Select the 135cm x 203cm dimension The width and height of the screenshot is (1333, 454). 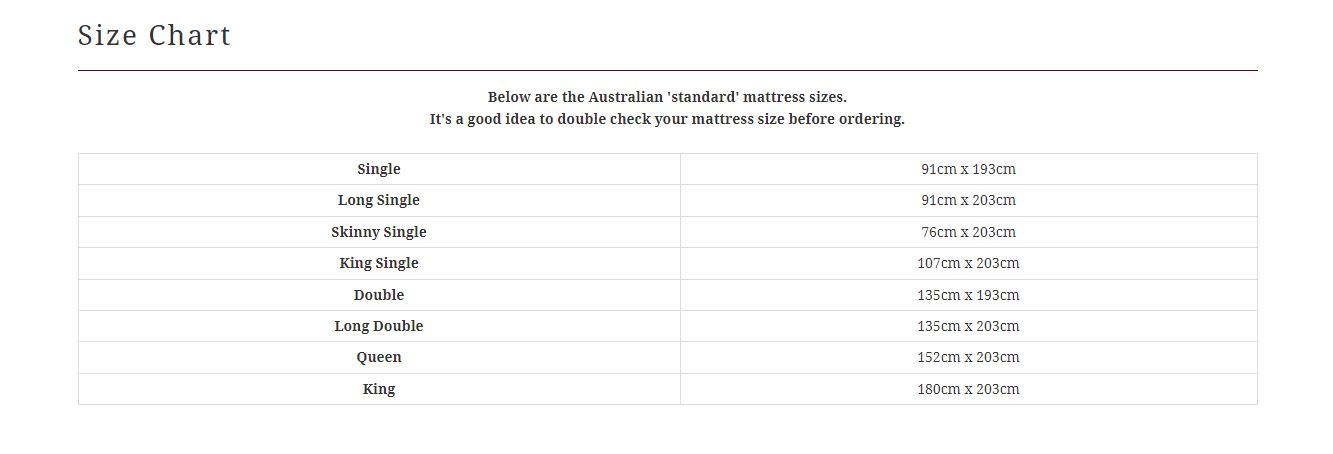968,326
